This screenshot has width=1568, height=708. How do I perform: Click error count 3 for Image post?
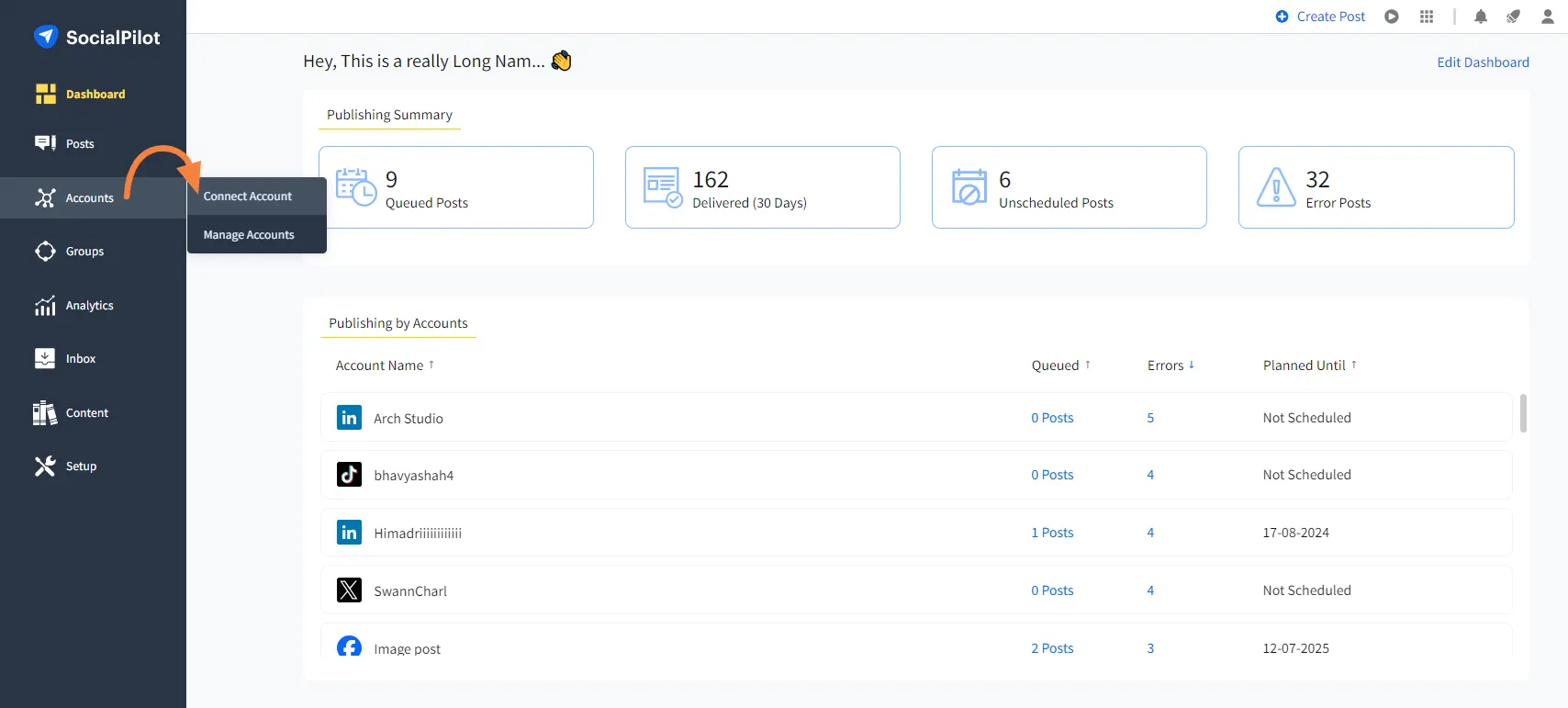coord(1150,648)
